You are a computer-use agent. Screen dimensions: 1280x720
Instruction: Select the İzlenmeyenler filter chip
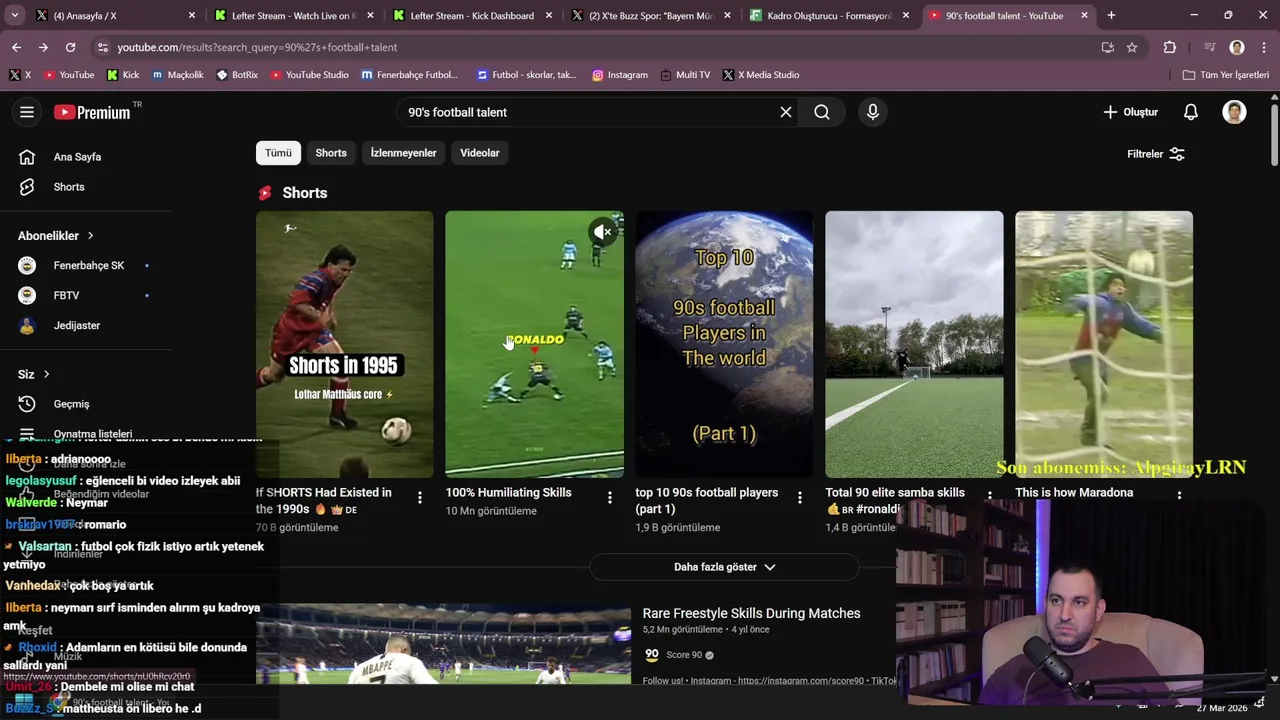coord(403,153)
